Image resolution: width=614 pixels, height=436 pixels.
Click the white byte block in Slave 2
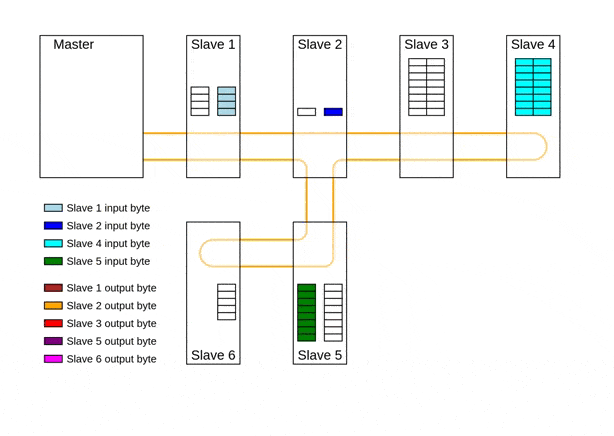(306, 112)
